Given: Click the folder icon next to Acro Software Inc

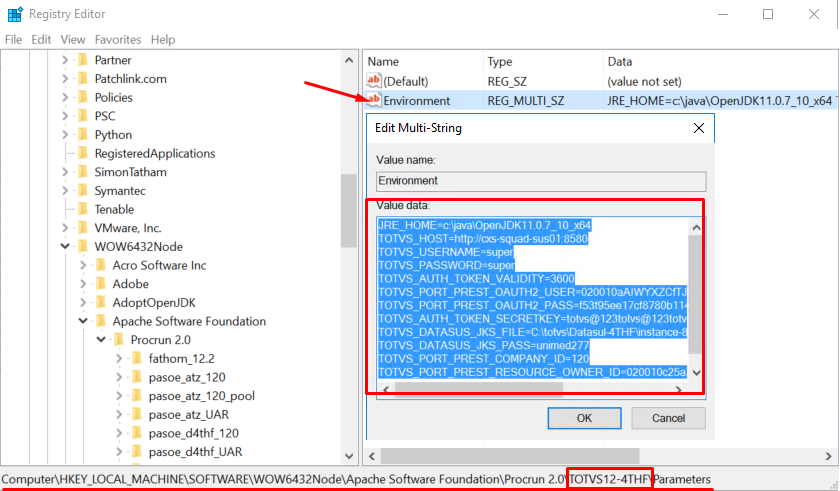Looking at the screenshot, I should tap(101, 265).
